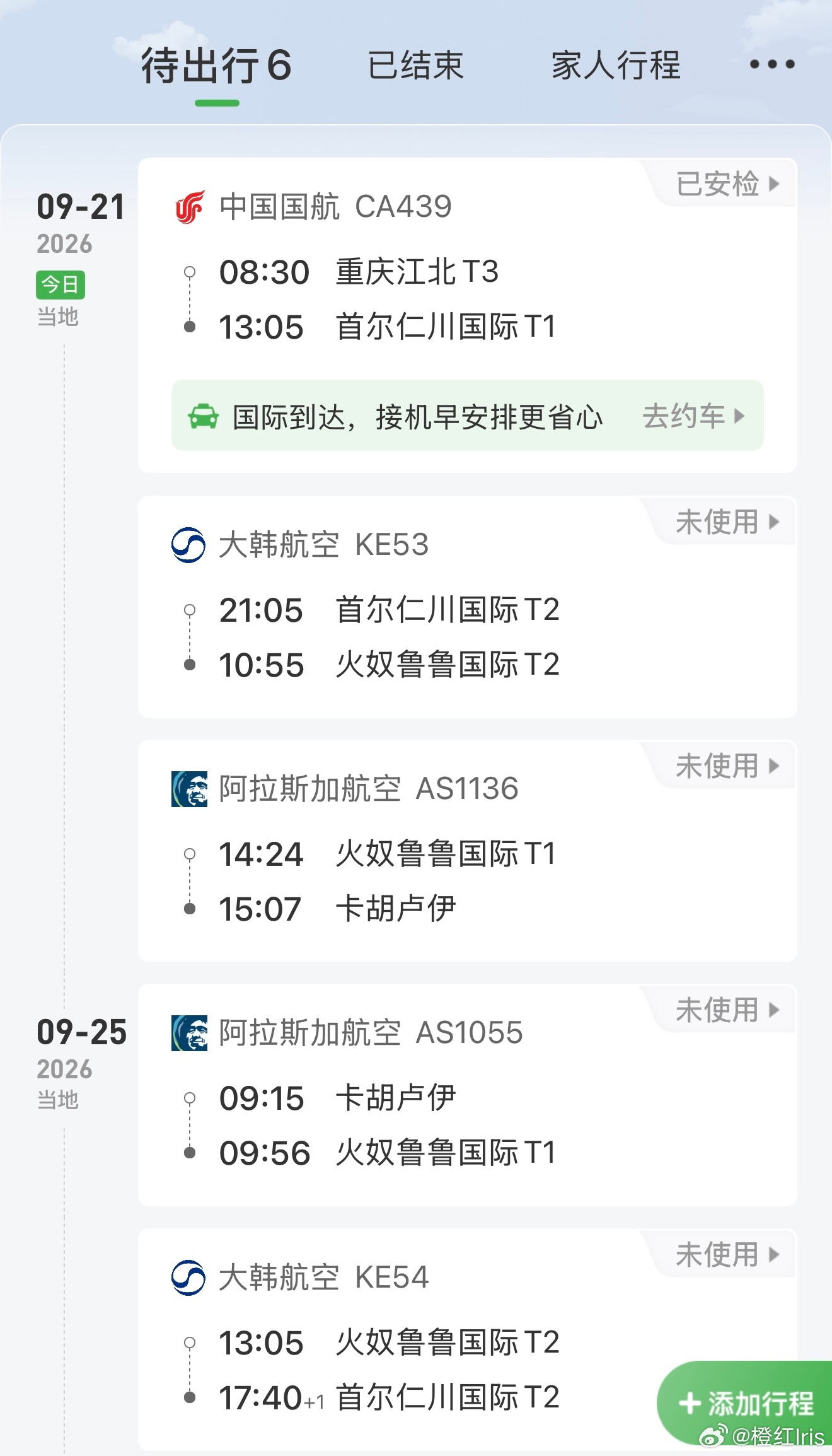The image size is (832, 1456).
Task: Tap the Air China logo on CA439
Action: point(189,207)
